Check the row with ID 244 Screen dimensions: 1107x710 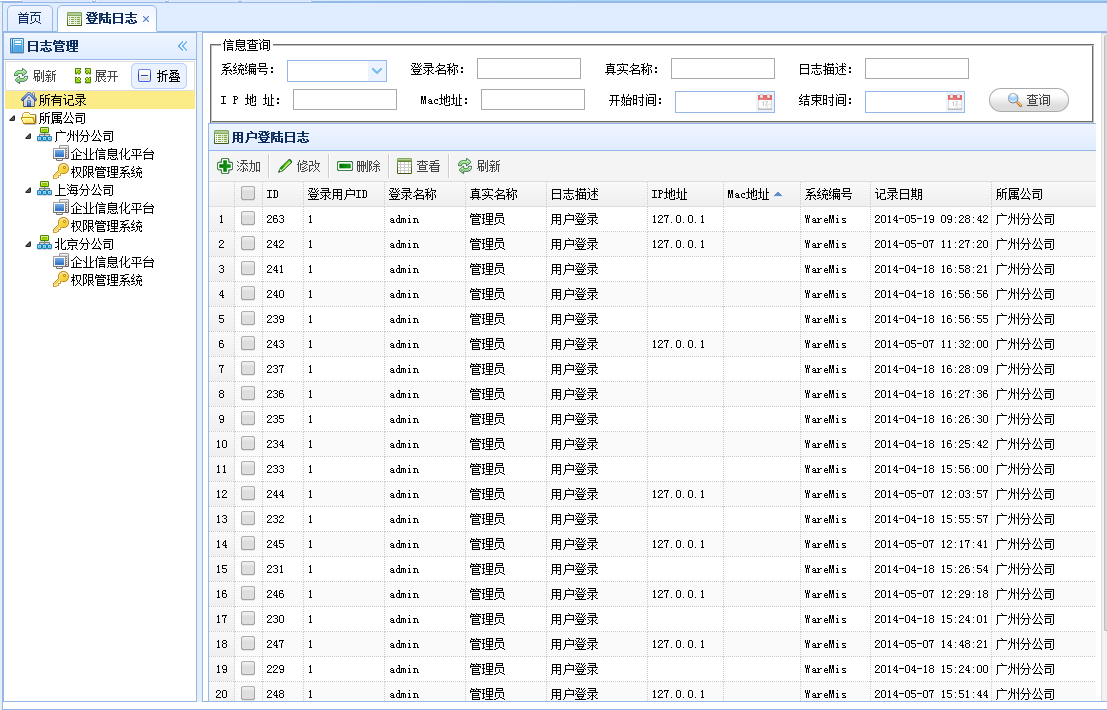pos(248,493)
